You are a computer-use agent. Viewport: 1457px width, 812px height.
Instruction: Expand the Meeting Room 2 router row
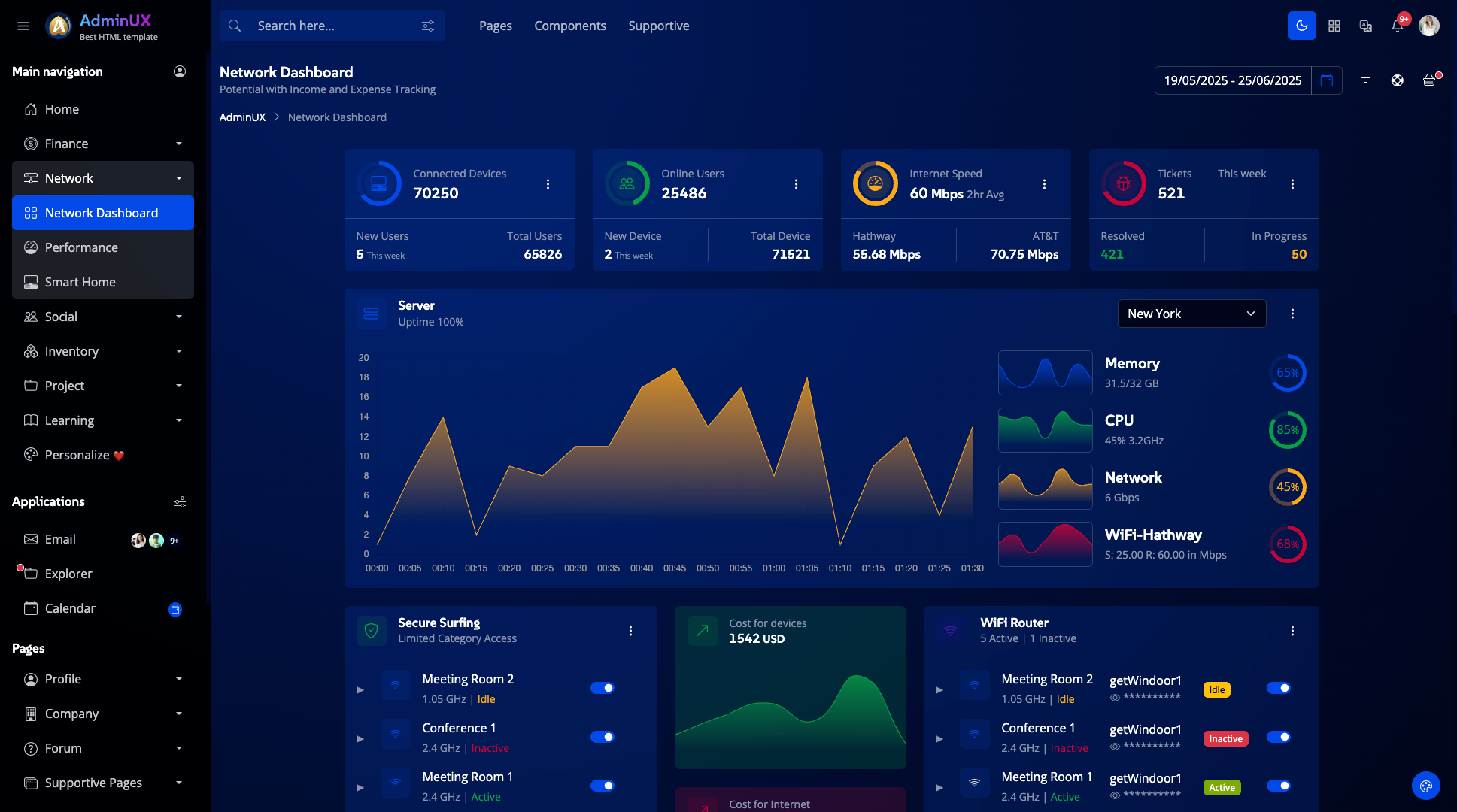point(939,689)
